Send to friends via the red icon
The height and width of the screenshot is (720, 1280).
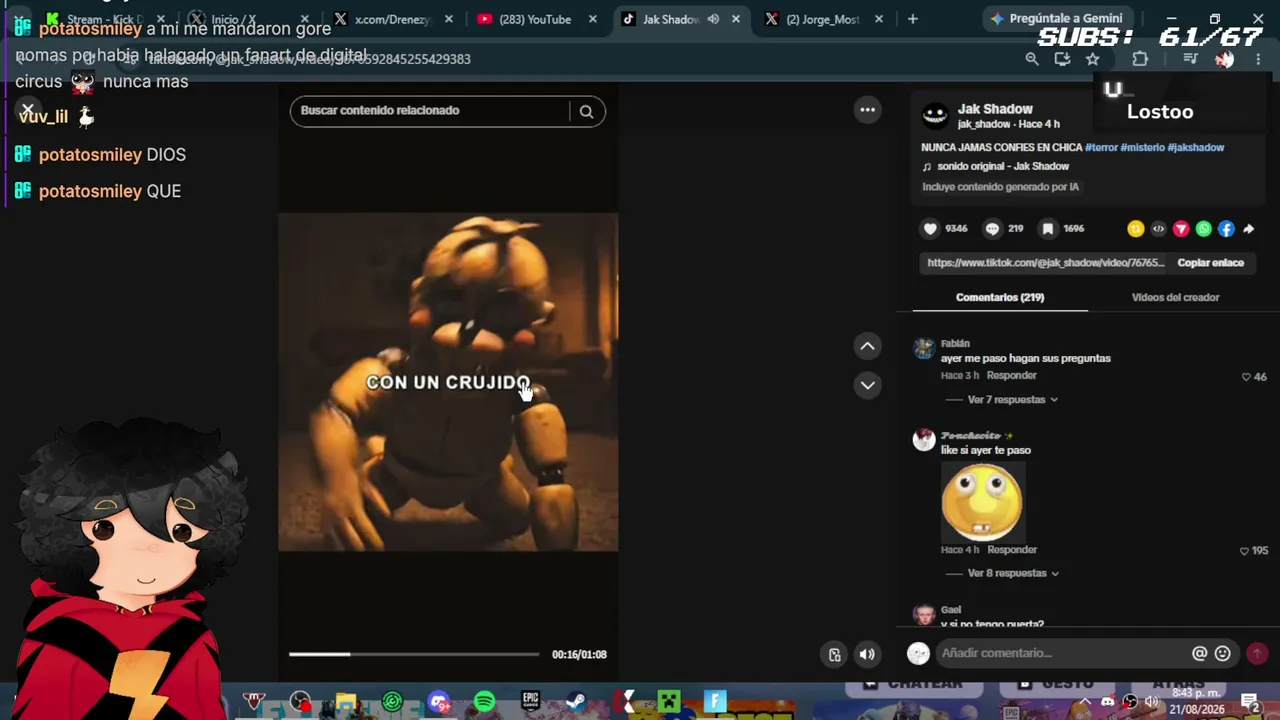click(x=1181, y=229)
